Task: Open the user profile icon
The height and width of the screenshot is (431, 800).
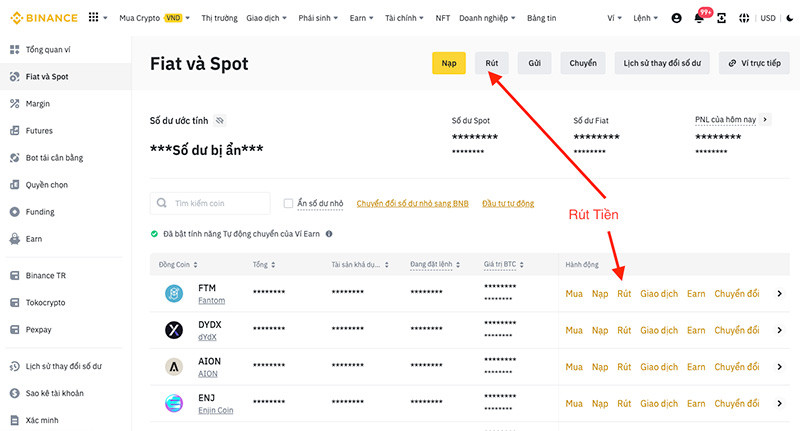Action: point(677,18)
